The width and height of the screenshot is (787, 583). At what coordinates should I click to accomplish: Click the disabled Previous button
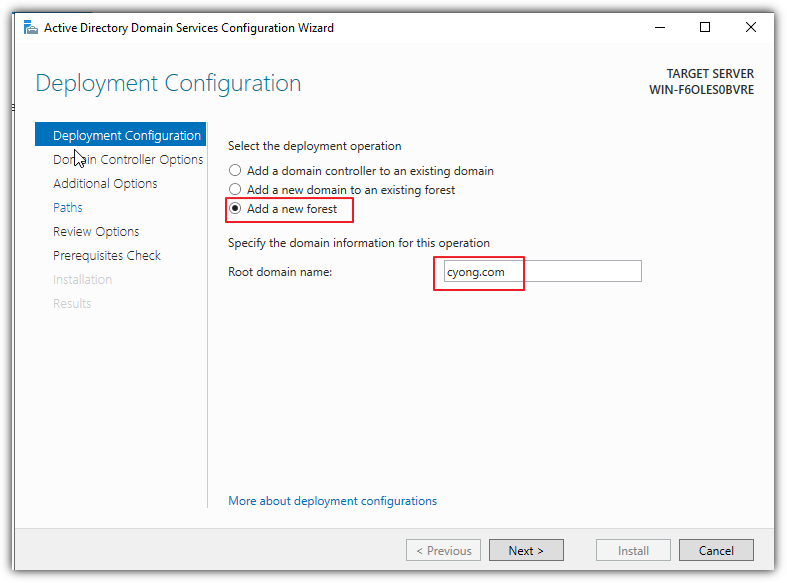(x=444, y=550)
